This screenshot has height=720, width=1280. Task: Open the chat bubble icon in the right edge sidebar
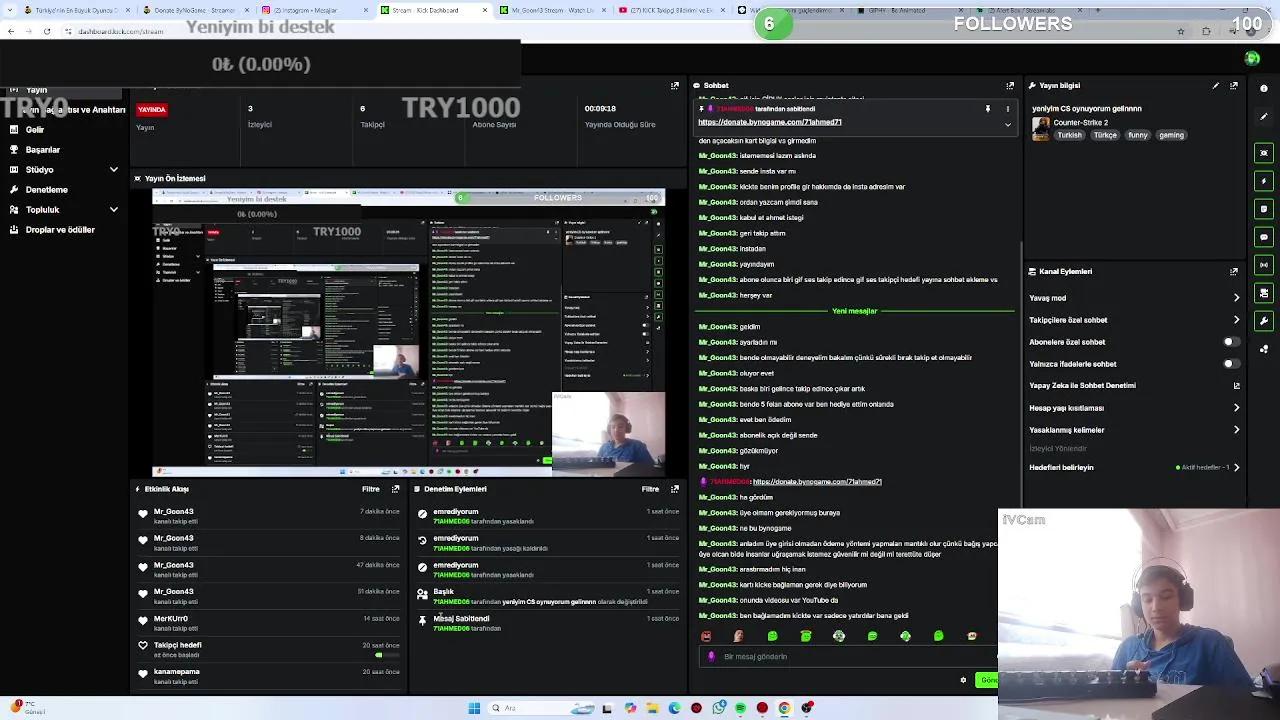1264,237
